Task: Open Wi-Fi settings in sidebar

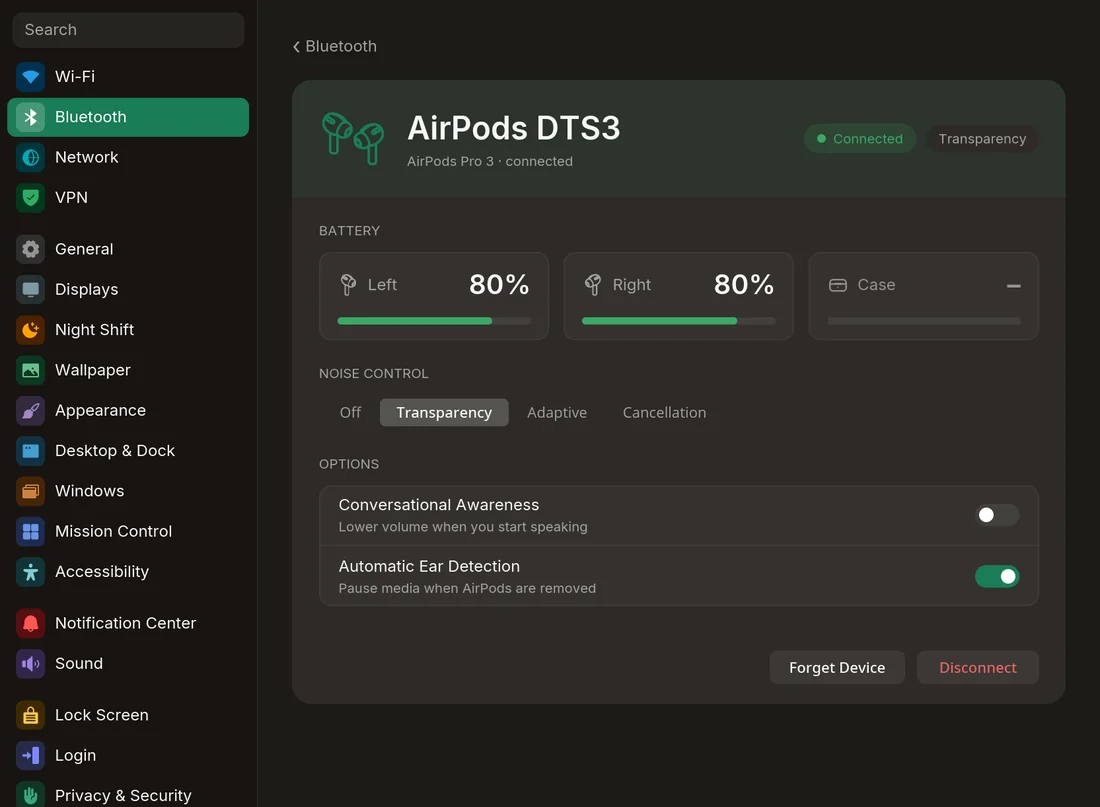Action: point(128,76)
